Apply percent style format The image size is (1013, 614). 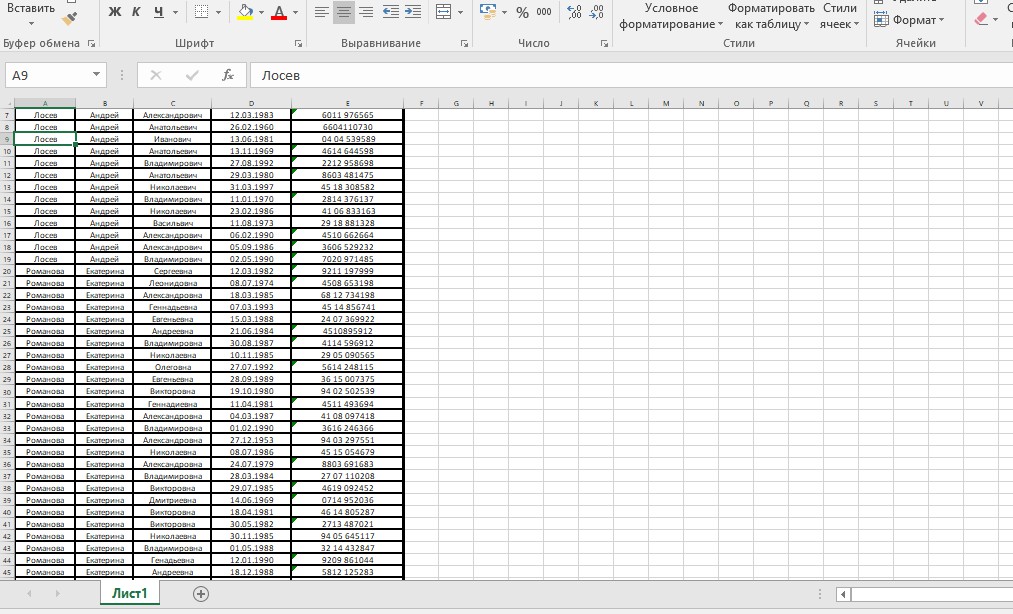click(x=523, y=12)
